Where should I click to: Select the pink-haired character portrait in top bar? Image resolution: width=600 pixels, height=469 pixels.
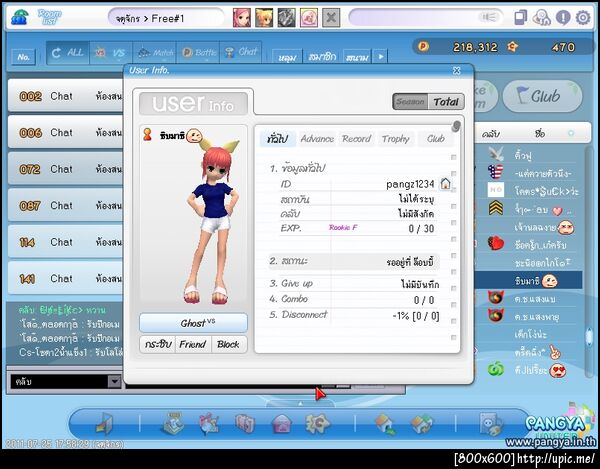click(242, 18)
